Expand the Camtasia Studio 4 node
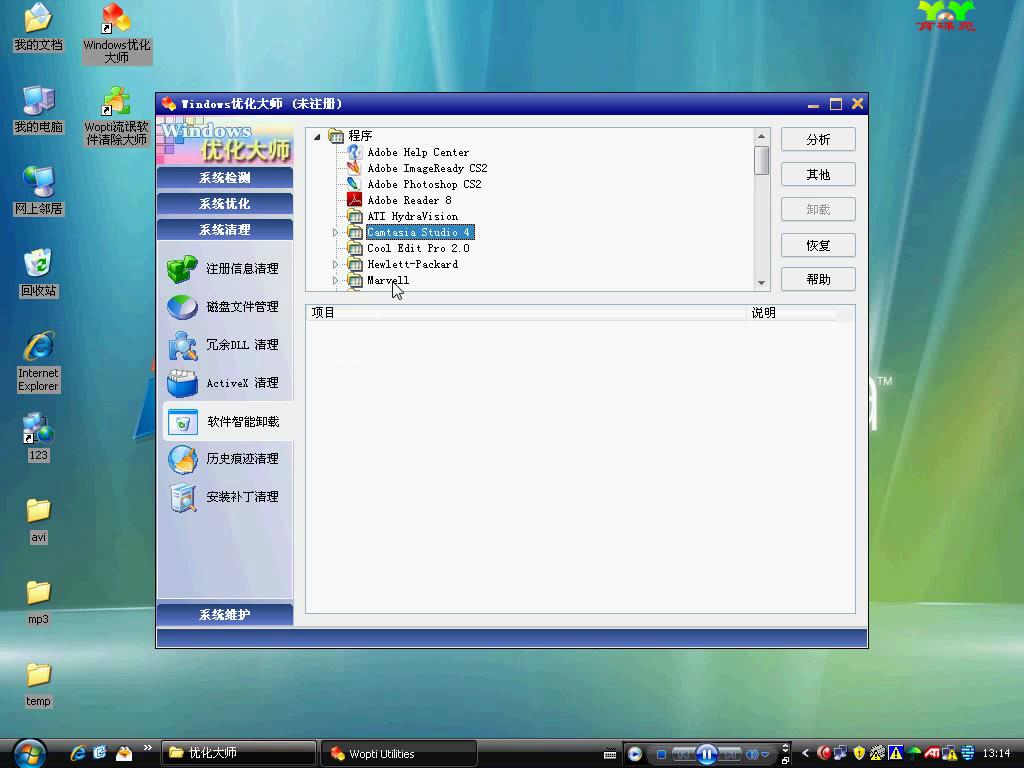 (x=335, y=232)
